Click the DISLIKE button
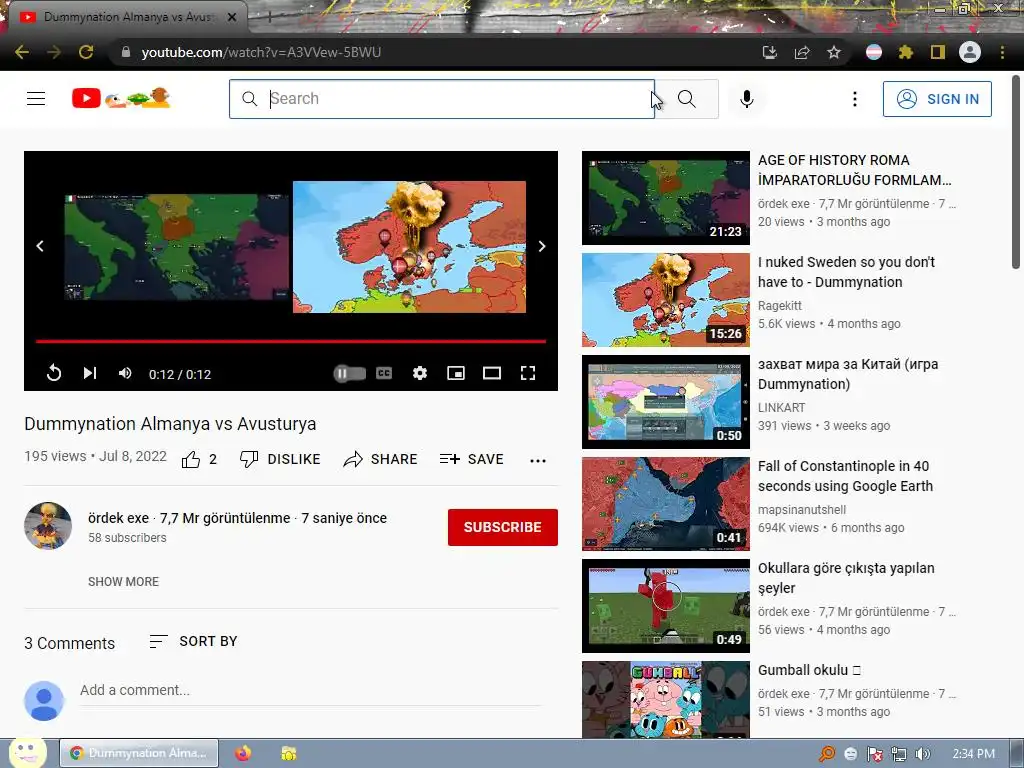The height and width of the screenshot is (768, 1024). pos(280,460)
